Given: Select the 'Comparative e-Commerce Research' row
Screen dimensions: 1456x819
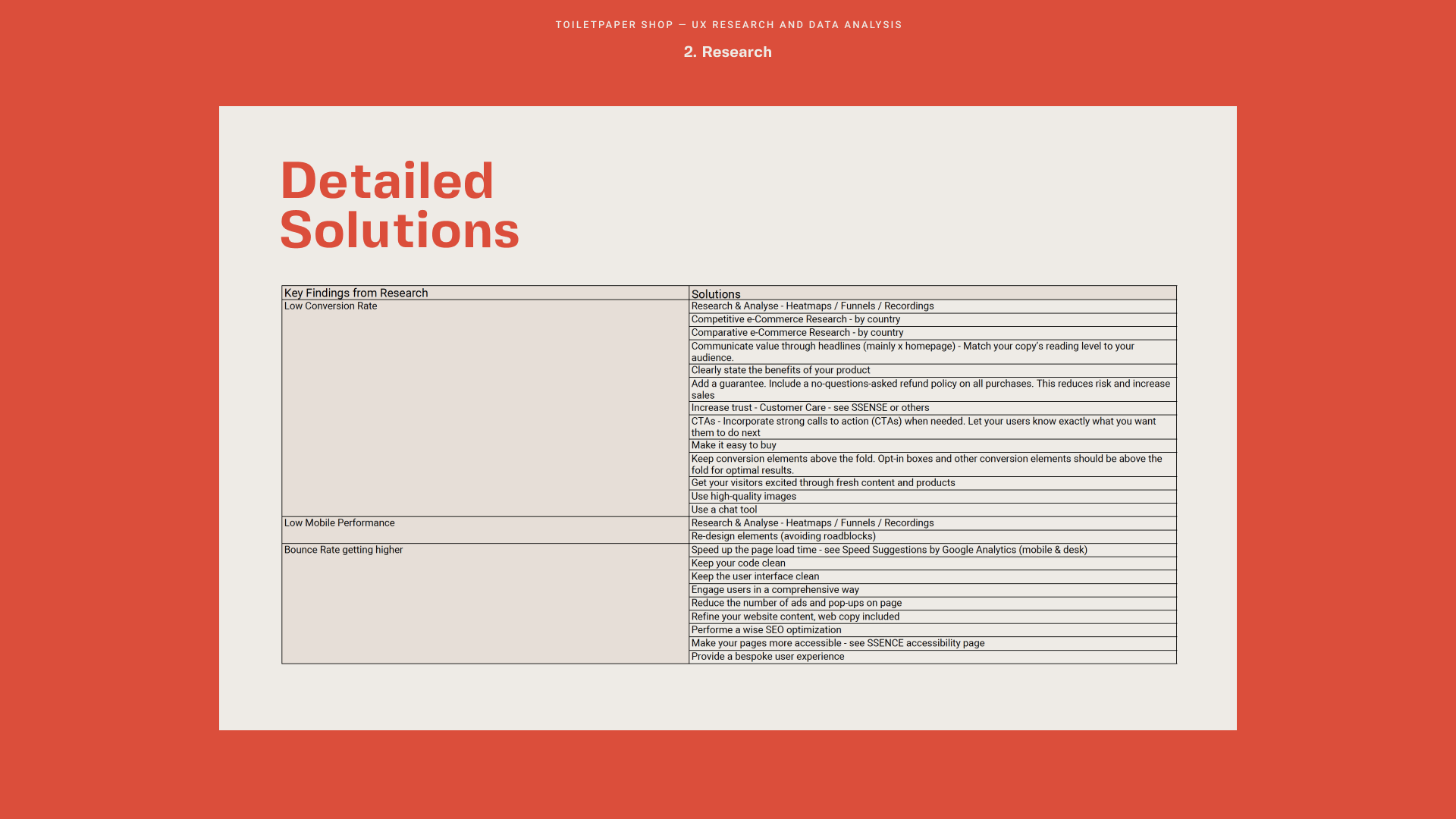Looking at the screenshot, I should click(797, 333).
